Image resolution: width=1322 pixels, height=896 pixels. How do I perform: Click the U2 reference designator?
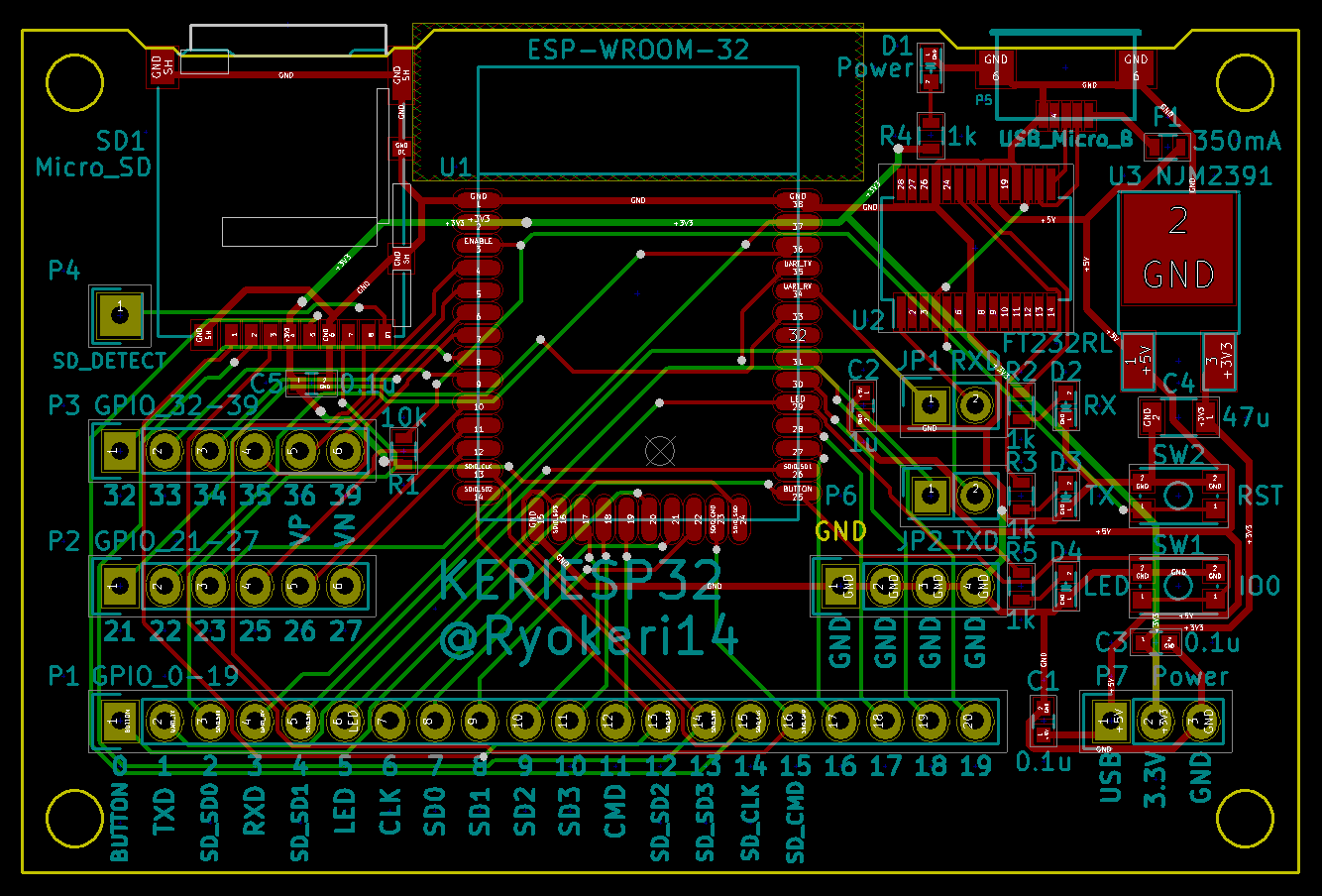coord(868,320)
